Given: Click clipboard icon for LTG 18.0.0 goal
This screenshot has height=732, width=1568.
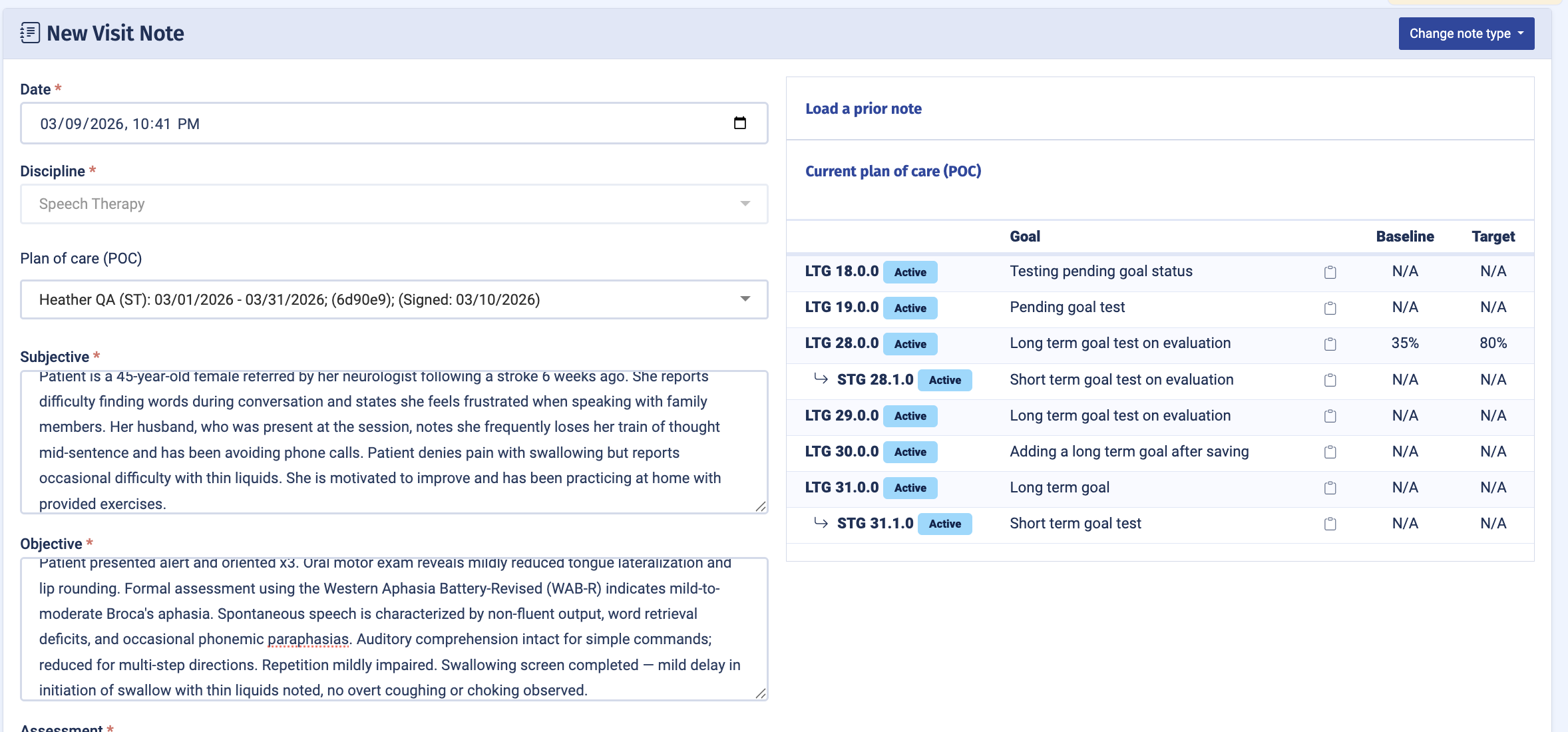Looking at the screenshot, I should pyautogui.click(x=1330, y=272).
